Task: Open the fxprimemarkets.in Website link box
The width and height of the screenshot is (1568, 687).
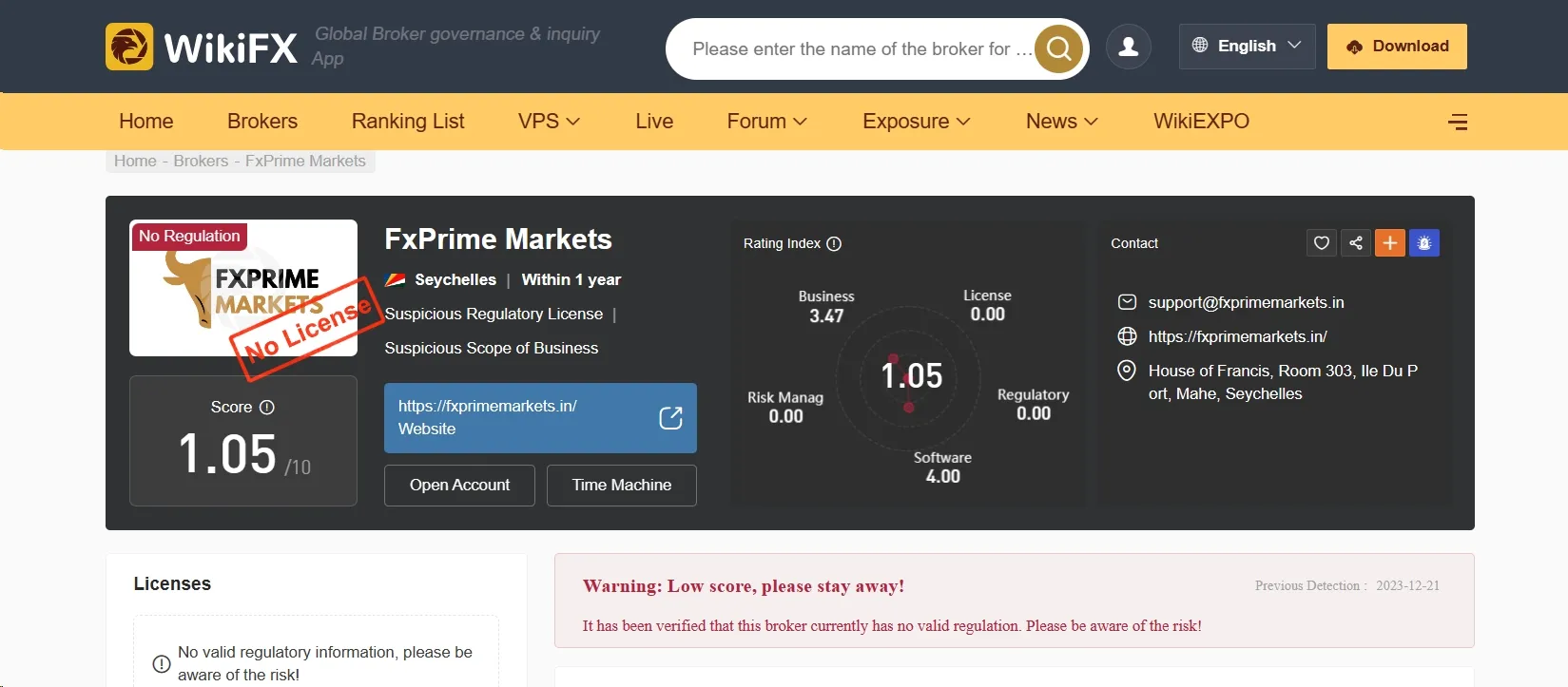Action: pos(540,418)
